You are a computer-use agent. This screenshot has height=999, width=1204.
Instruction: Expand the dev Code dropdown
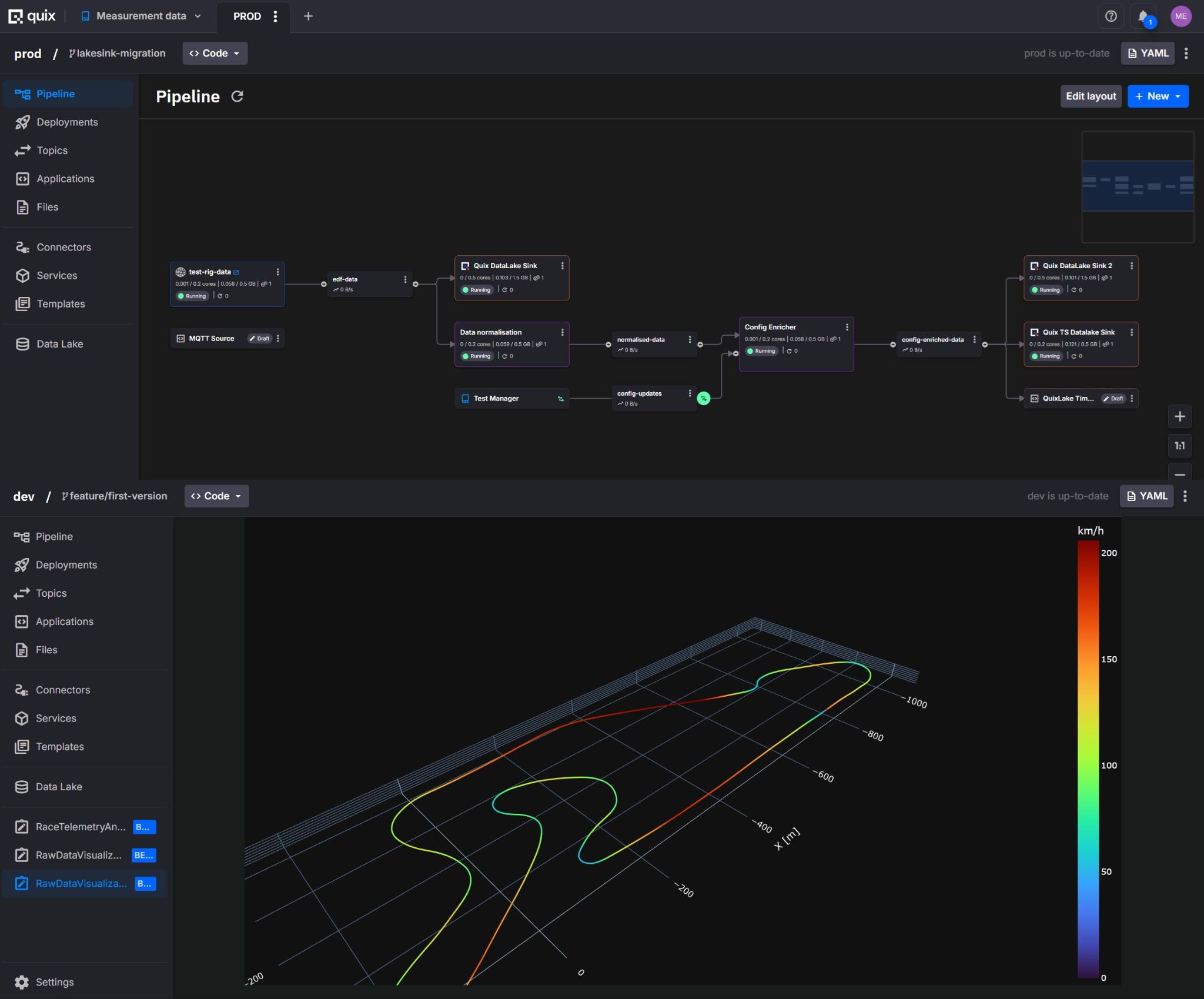(x=216, y=496)
